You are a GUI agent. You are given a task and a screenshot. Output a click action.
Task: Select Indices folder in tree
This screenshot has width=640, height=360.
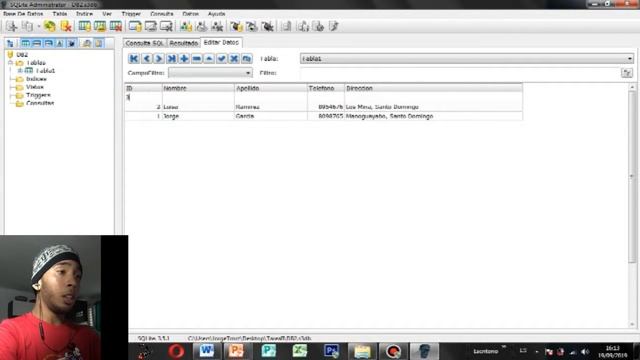click(36, 79)
